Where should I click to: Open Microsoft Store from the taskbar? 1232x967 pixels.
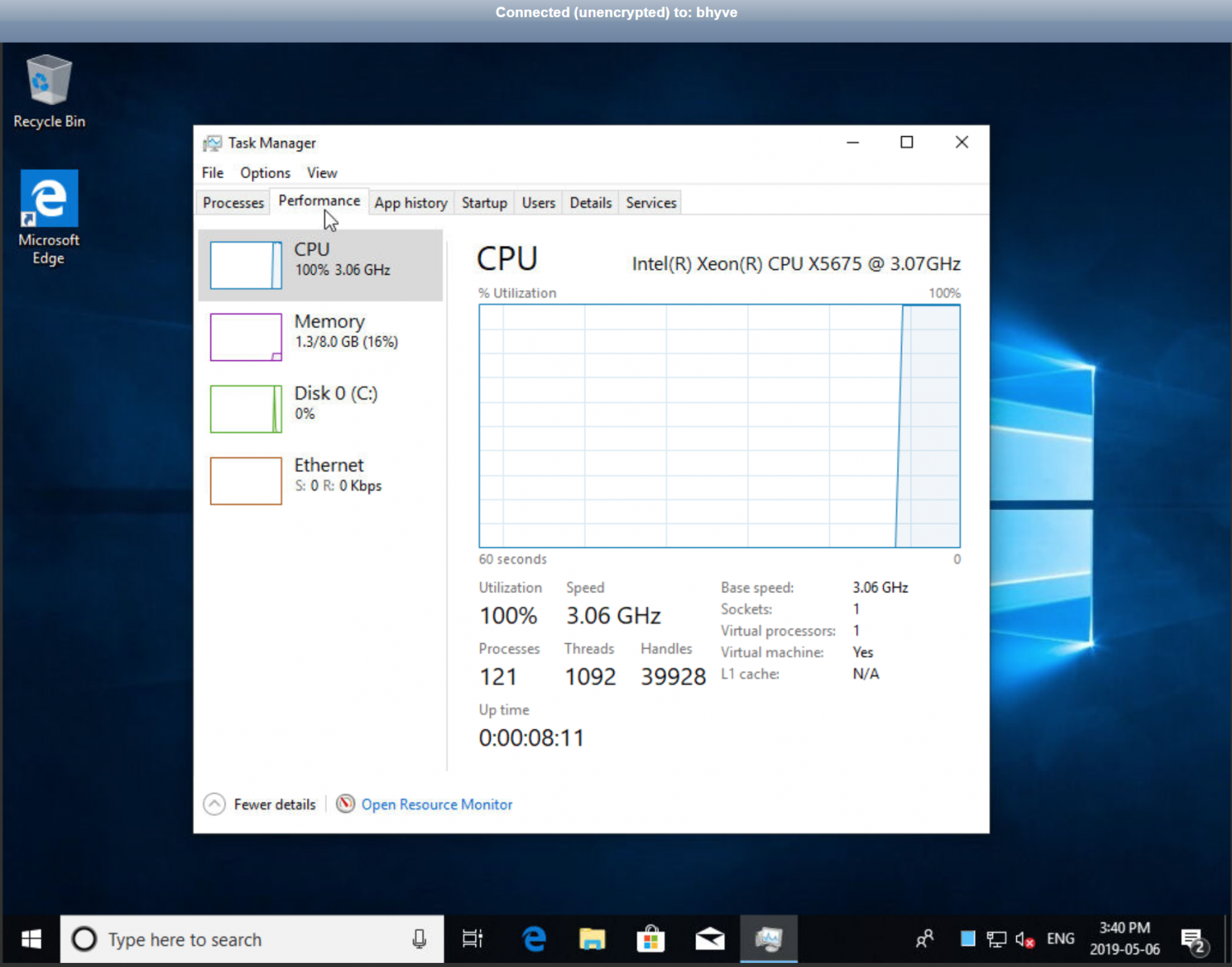651,939
